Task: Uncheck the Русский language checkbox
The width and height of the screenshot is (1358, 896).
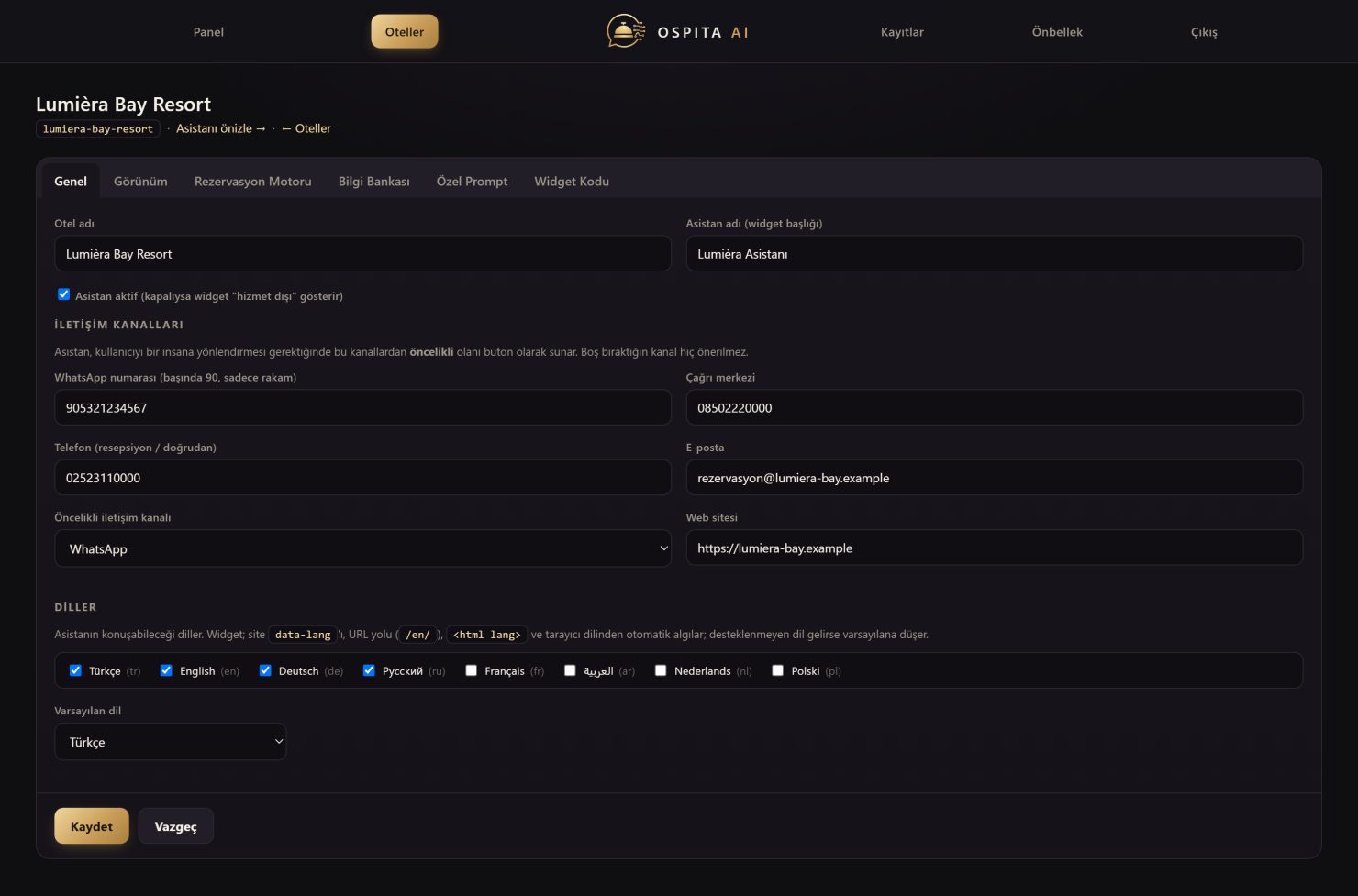Action: (369, 670)
